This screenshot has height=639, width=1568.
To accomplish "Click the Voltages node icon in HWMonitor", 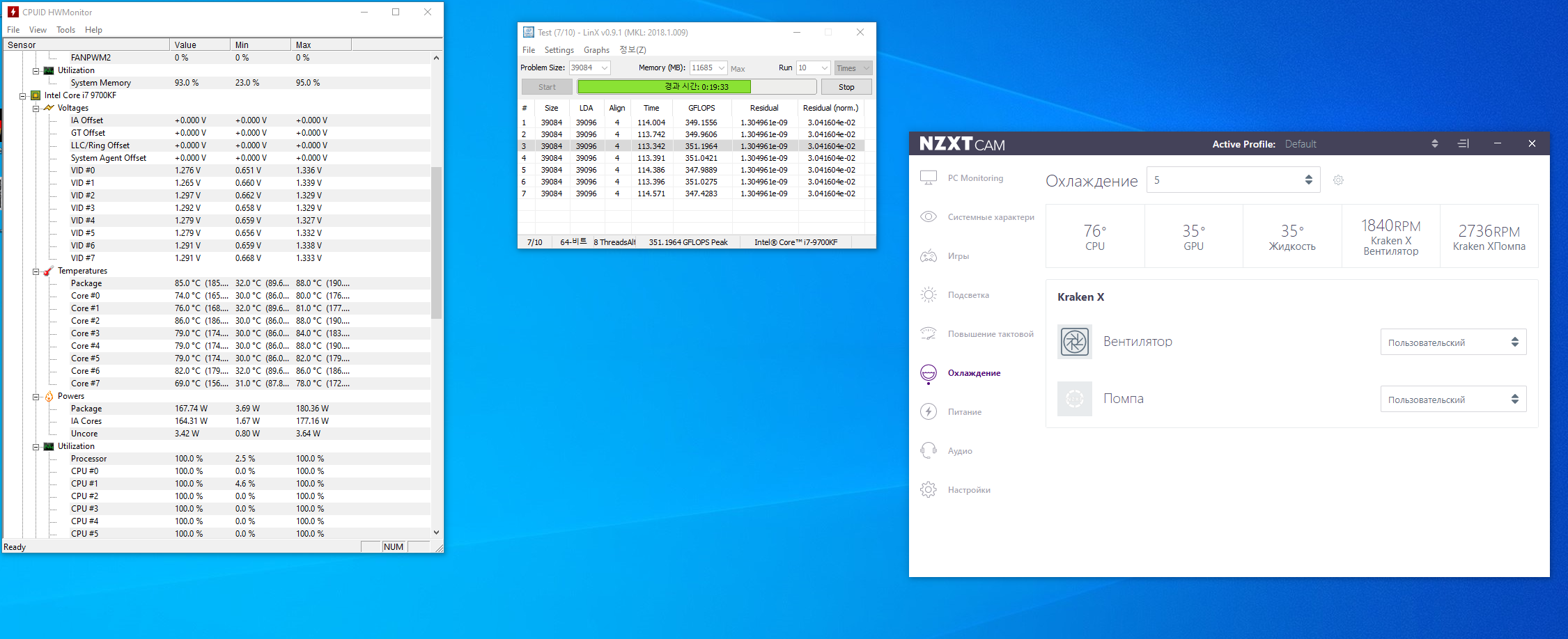I will (x=49, y=108).
